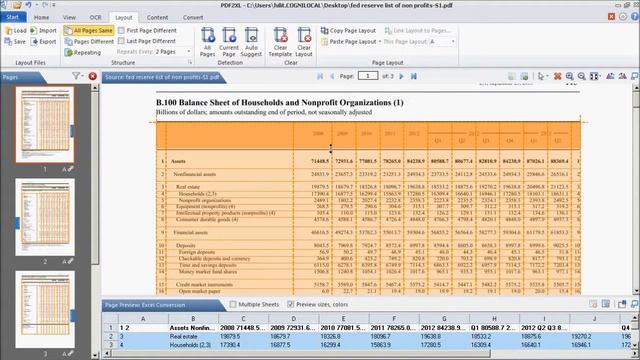Click Copy Page Layout
The image size is (640, 360).
pyautogui.click(x=348, y=31)
